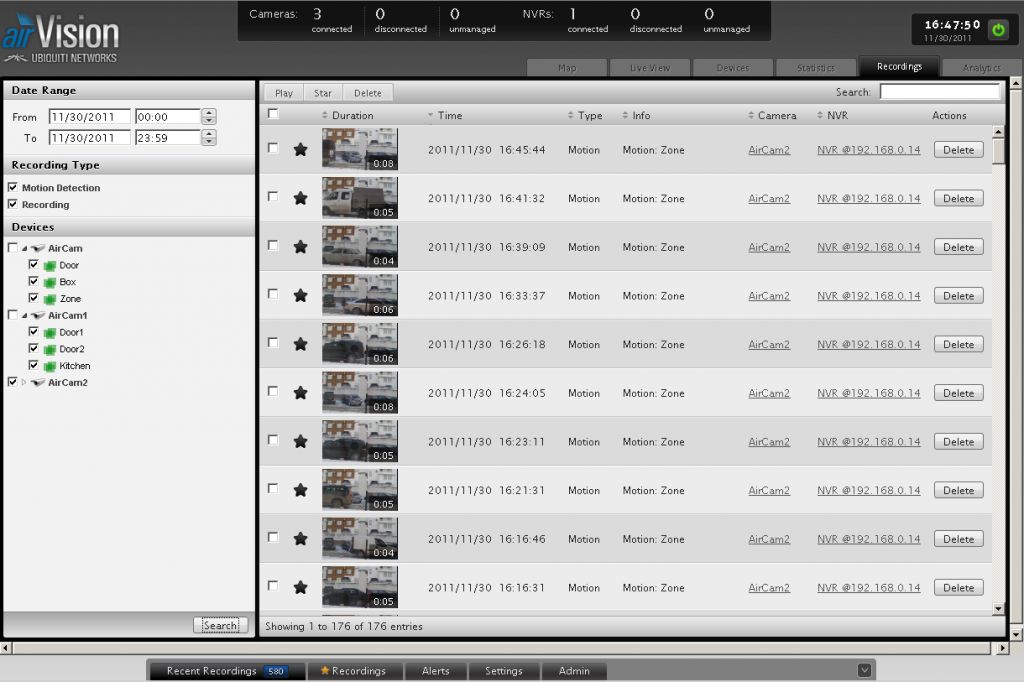Collapse the AirCam1 device tree
Screen dimensions: 1024x682
click(24, 316)
